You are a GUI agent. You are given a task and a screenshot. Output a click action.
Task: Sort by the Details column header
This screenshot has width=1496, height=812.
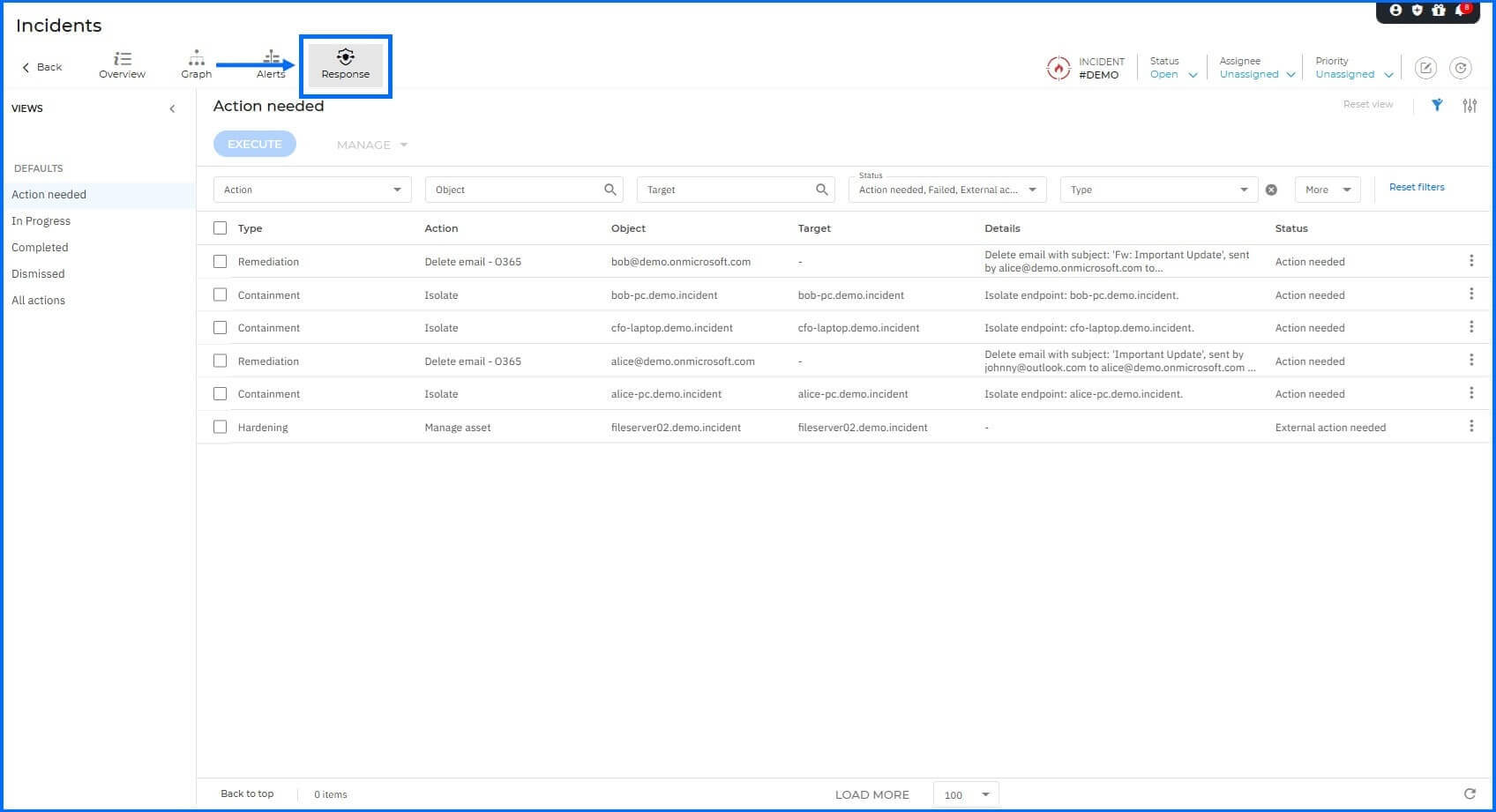1002,228
